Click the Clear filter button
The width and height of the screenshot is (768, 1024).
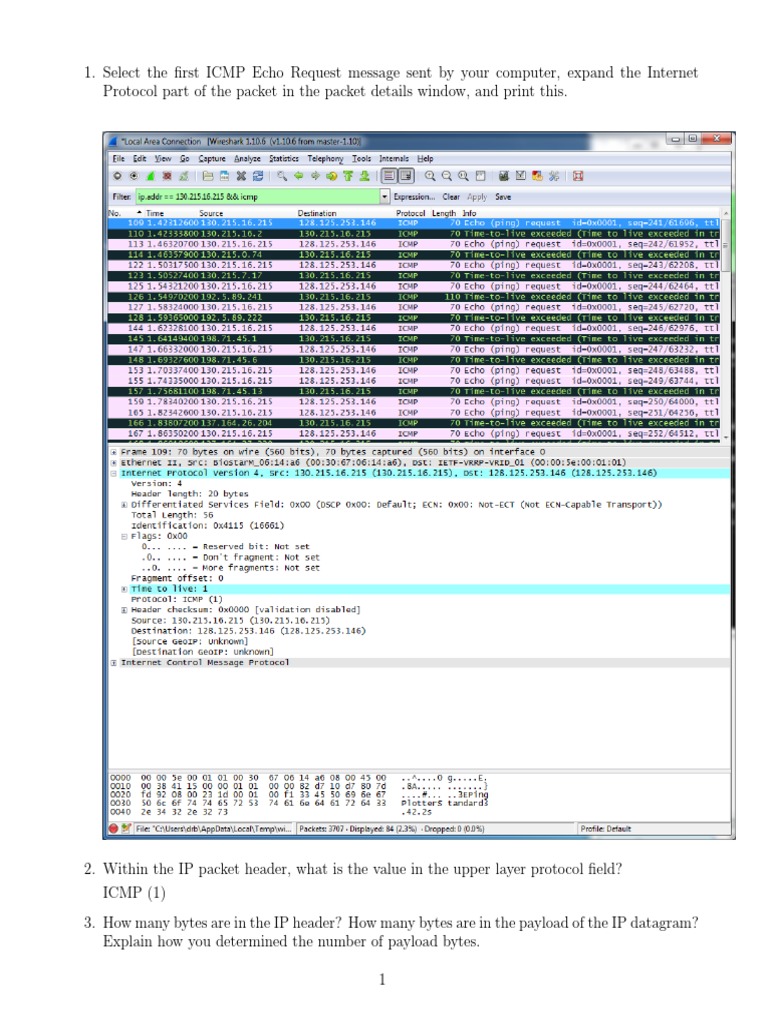(x=451, y=197)
